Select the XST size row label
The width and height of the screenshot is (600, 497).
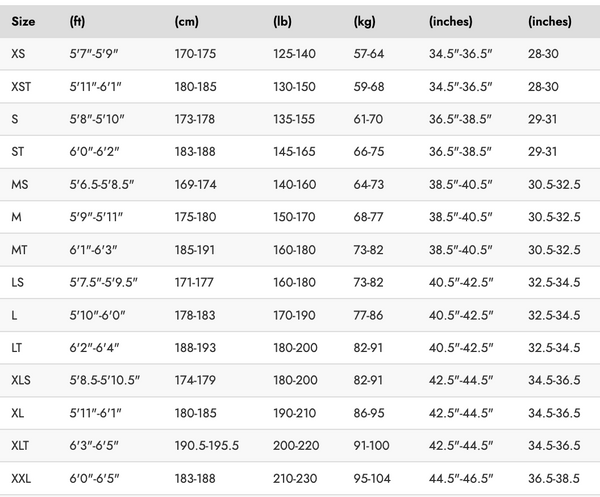[x=22, y=87]
